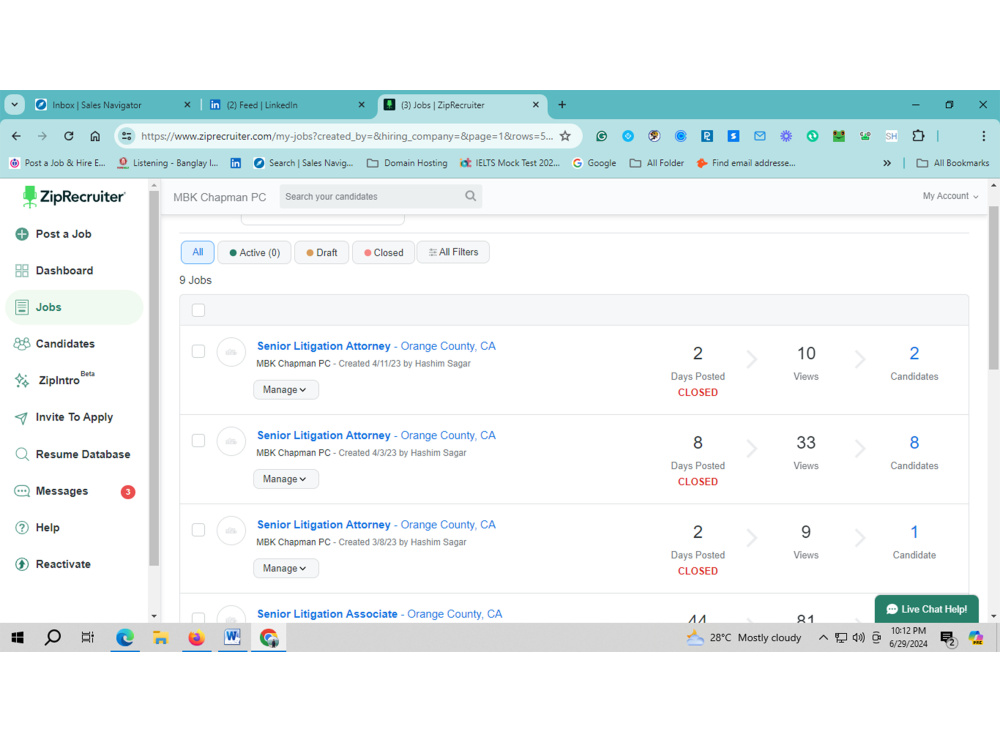The image size is (1000, 750).
Task: Tick the select-all jobs checkbox in header
Action: point(198,311)
